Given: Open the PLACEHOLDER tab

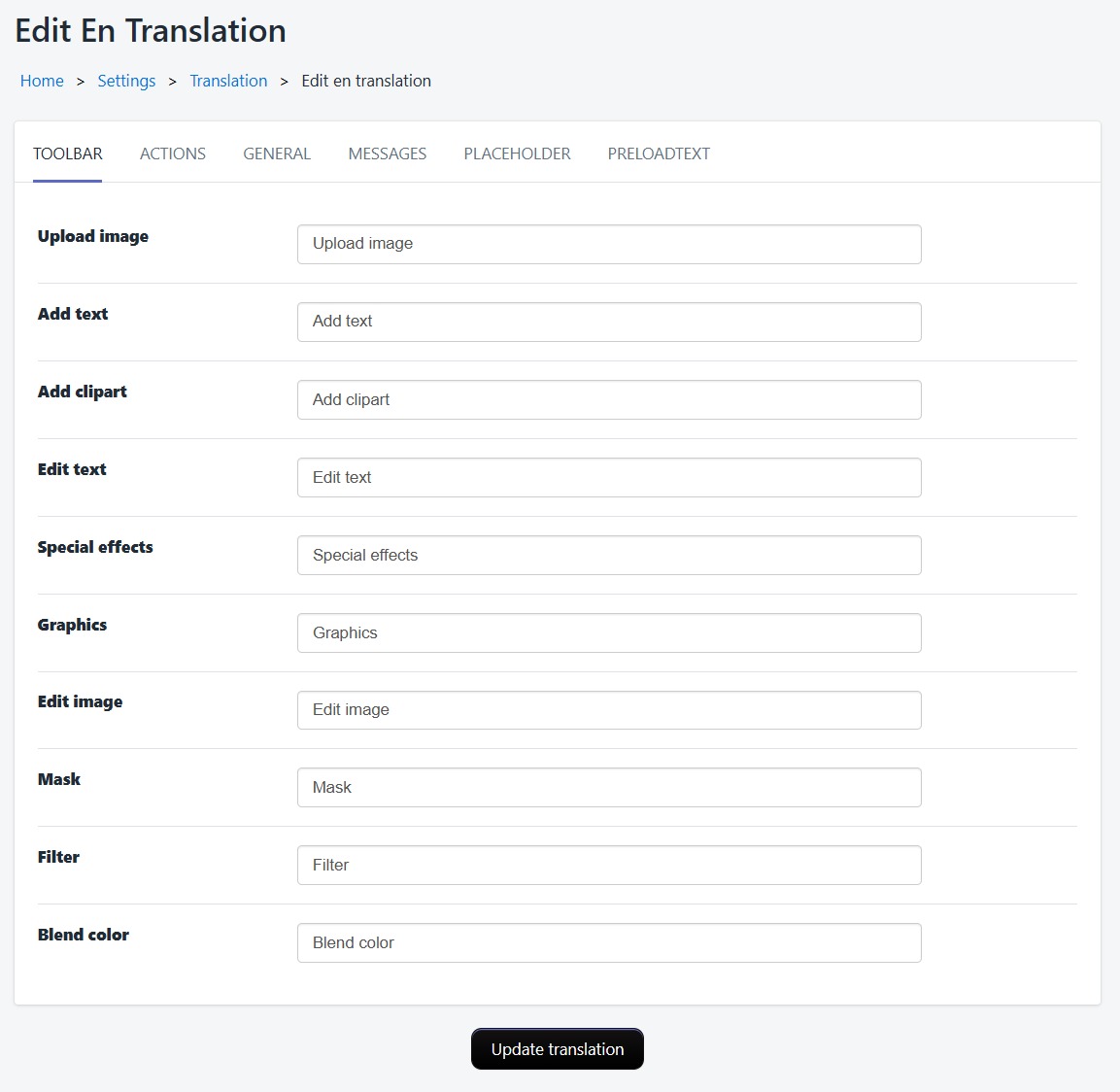Looking at the screenshot, I should (x=517, y=153).
